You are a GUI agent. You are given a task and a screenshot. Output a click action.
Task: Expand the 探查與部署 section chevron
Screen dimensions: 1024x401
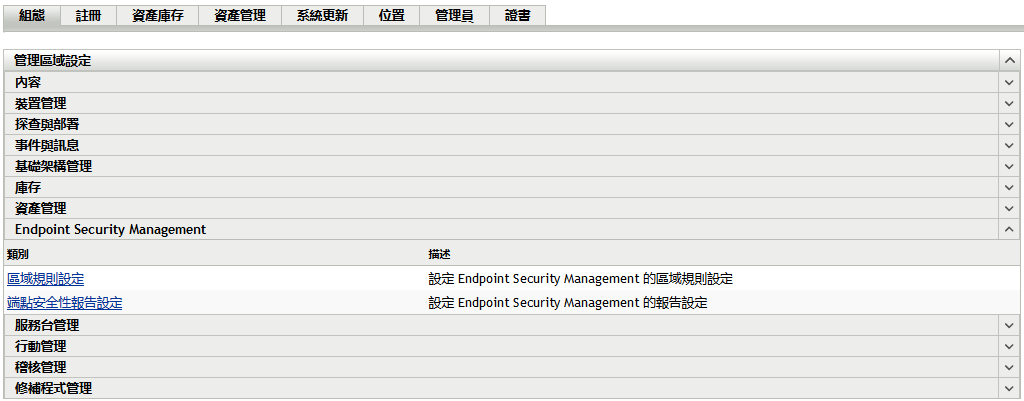[1009, 124]
